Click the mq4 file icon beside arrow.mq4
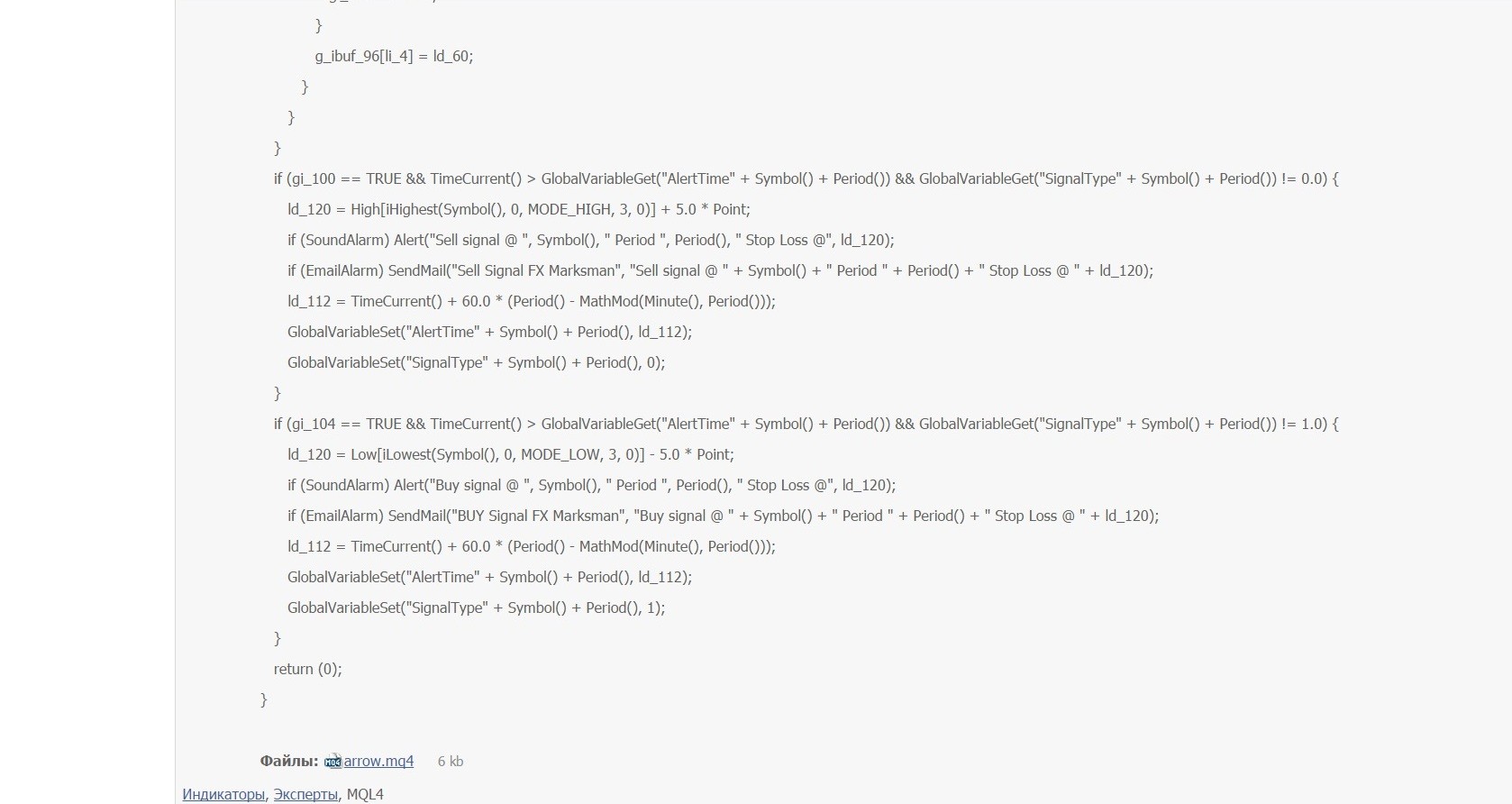The height and width of the screenshot is (804, 1512). point(332,762)
